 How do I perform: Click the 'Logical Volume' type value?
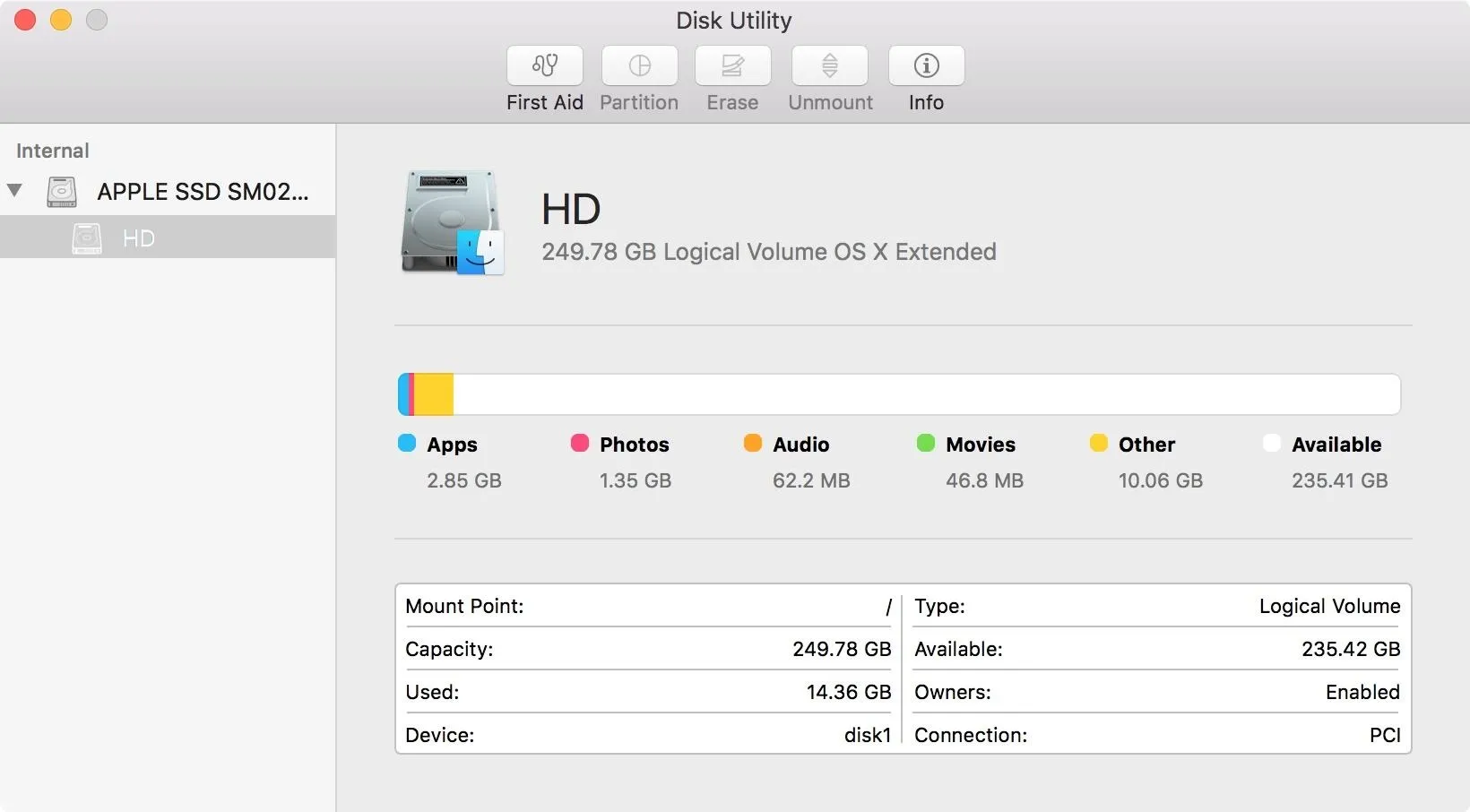pos(1329,606)
